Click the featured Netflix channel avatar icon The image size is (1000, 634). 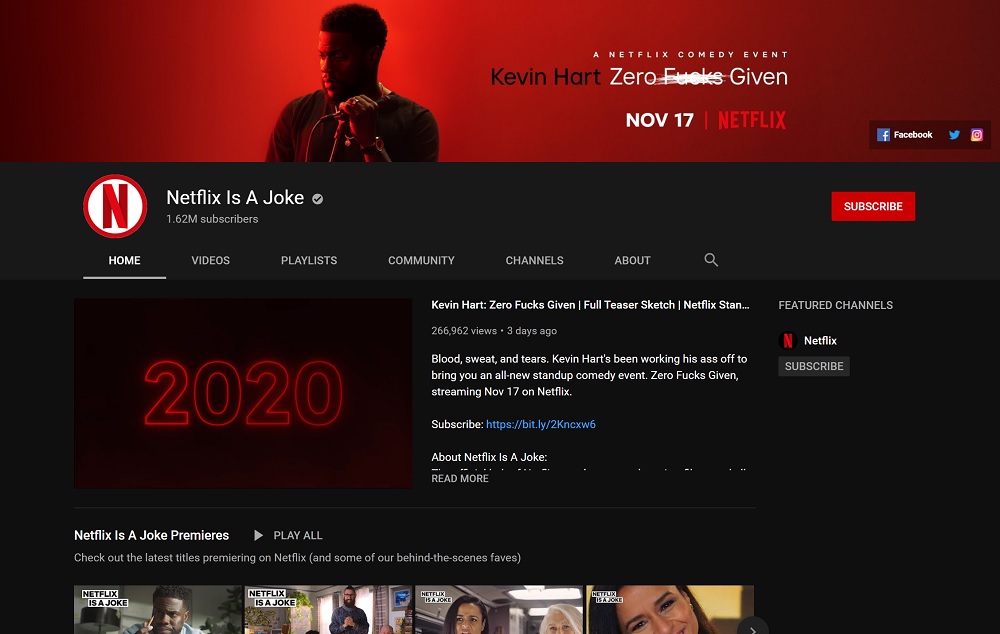coord(788,340)
